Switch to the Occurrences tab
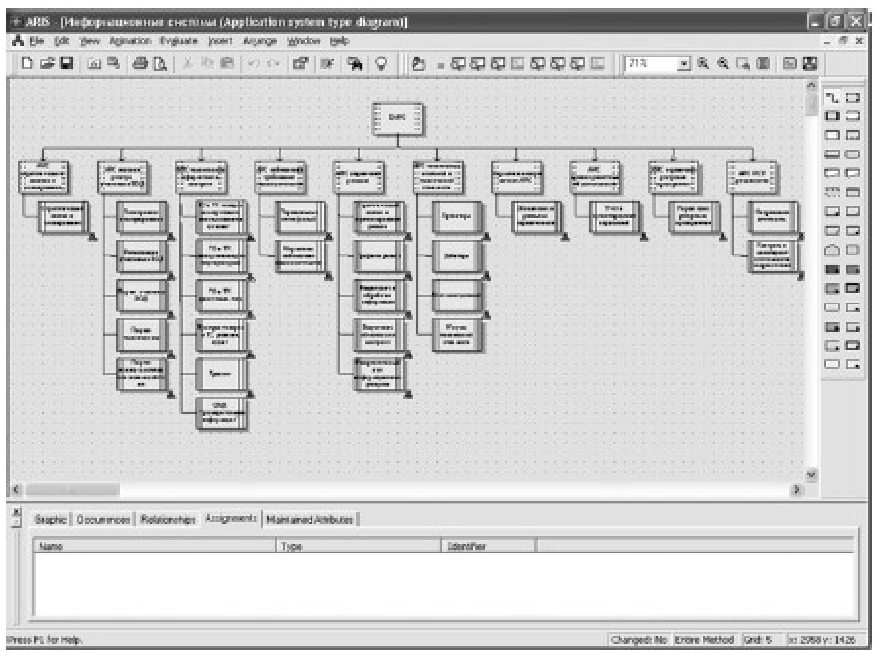 coord(103,520)
